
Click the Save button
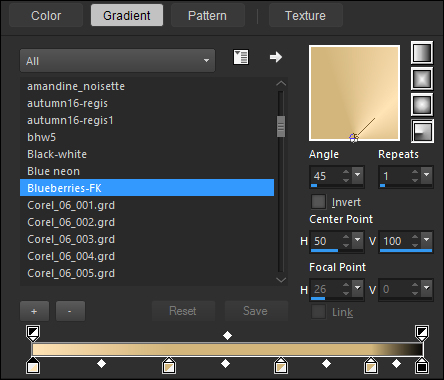(256, 311)
